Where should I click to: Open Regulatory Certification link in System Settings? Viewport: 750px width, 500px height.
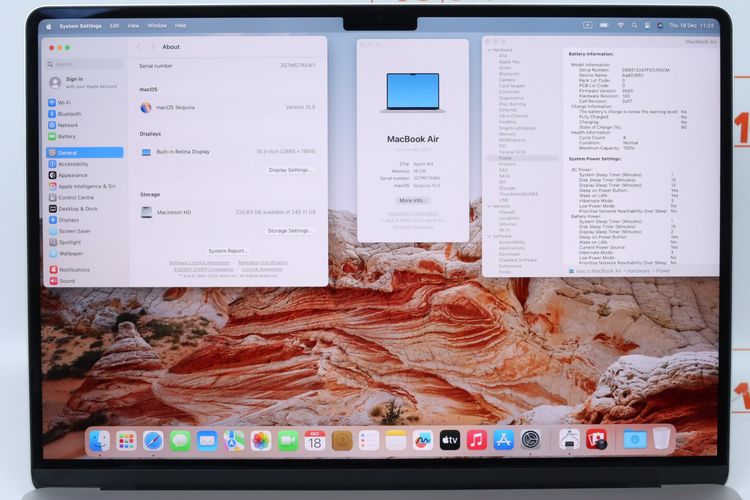263,263
